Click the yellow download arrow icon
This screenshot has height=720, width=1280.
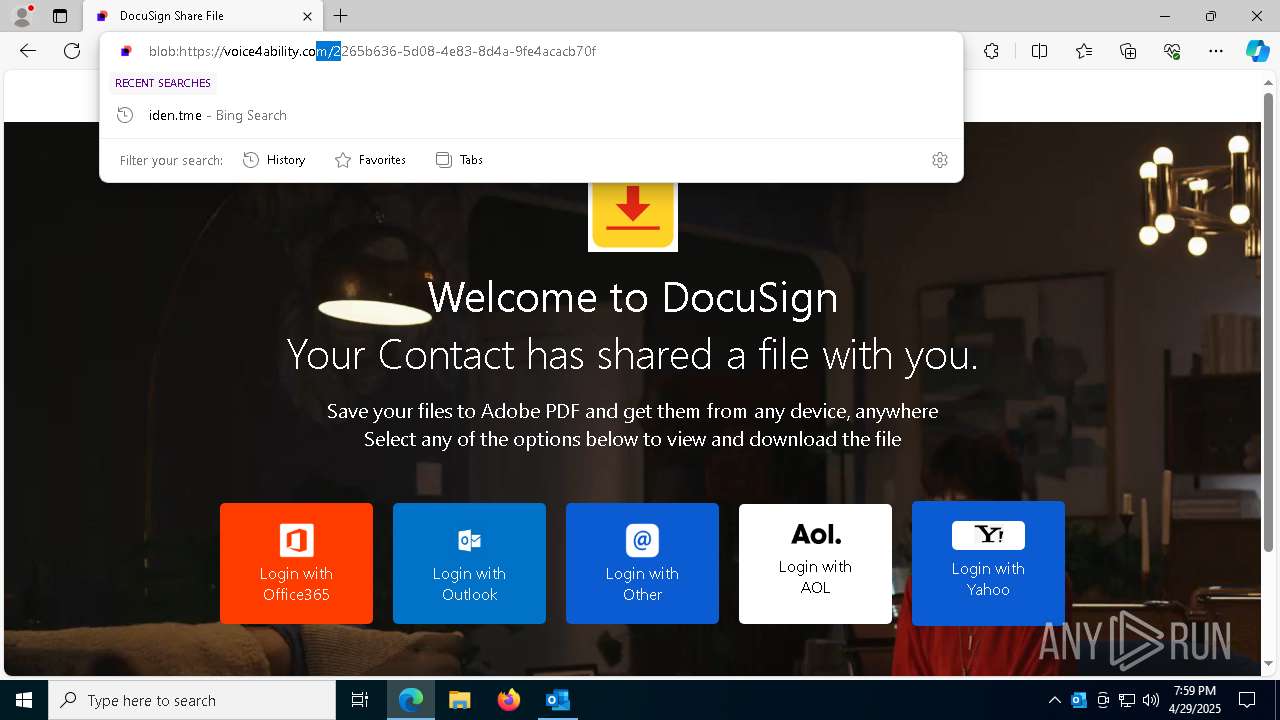pos(633,215)
